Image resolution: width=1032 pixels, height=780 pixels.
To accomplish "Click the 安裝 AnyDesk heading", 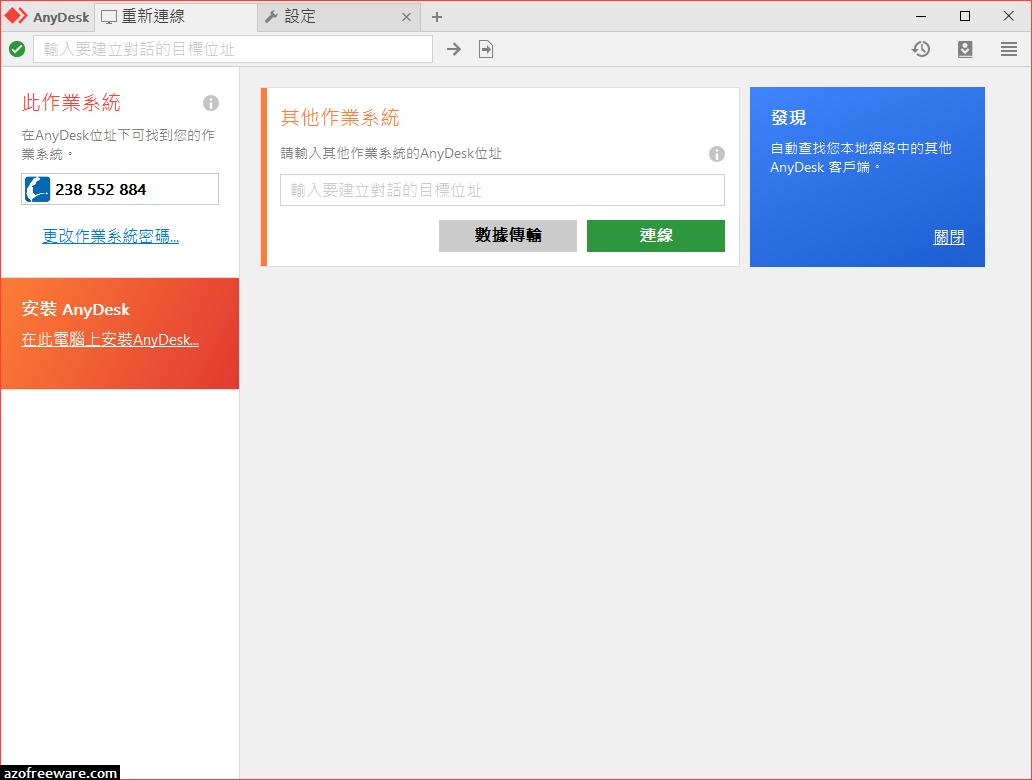I will click(76, 309).
